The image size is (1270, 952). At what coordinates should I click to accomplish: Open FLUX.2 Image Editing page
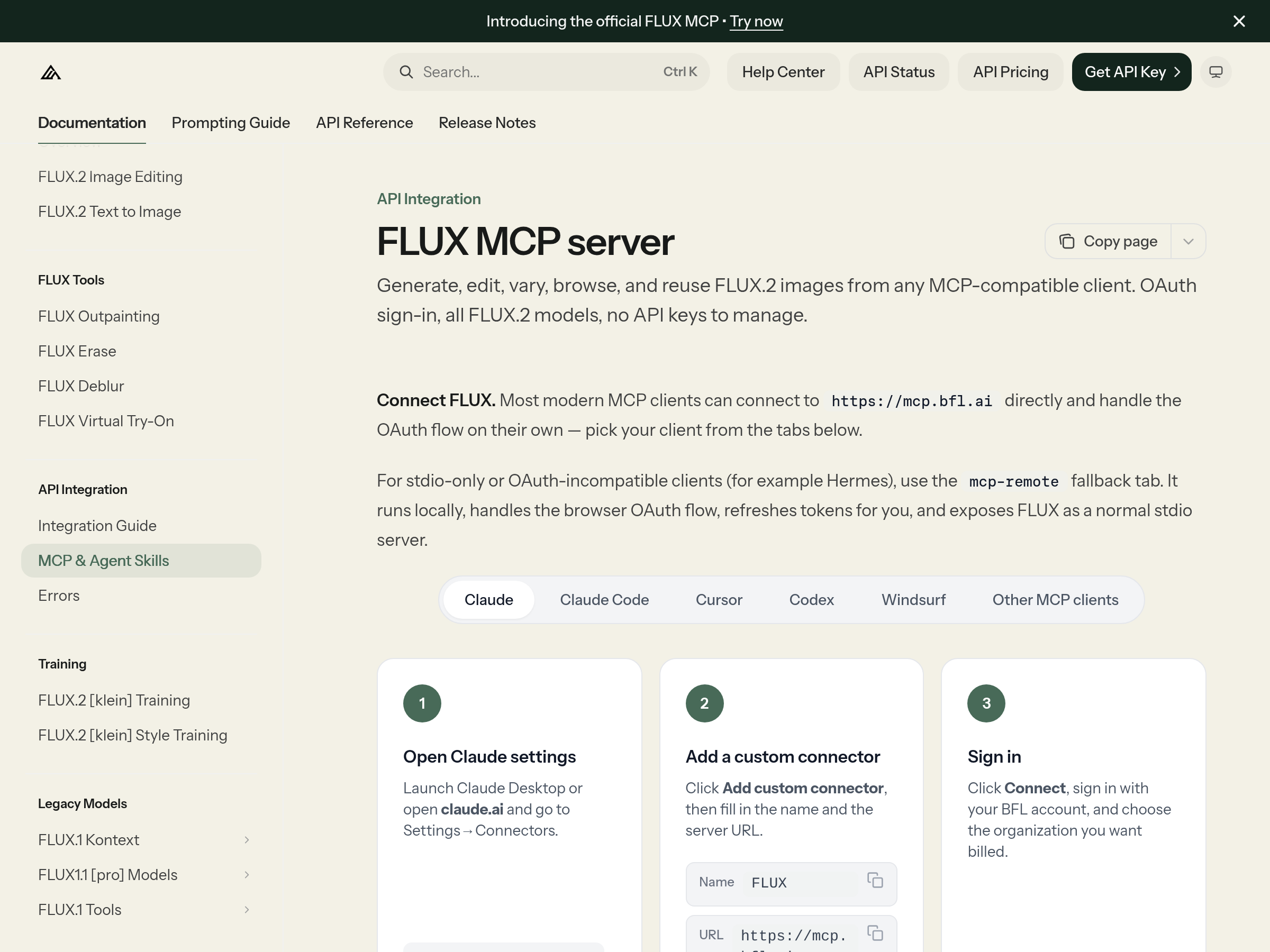110,177
